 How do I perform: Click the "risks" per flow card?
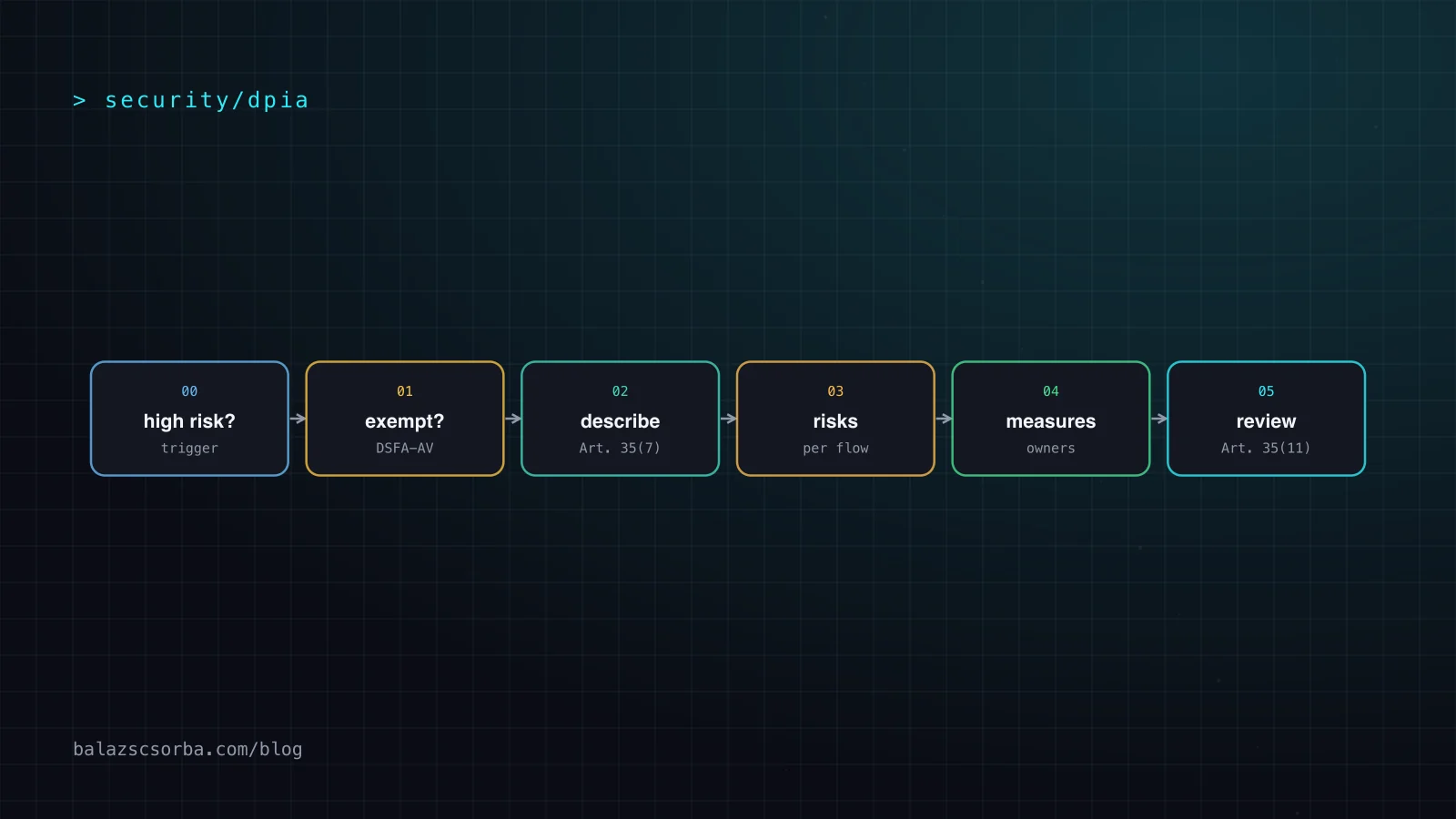[x=835, y=419]
